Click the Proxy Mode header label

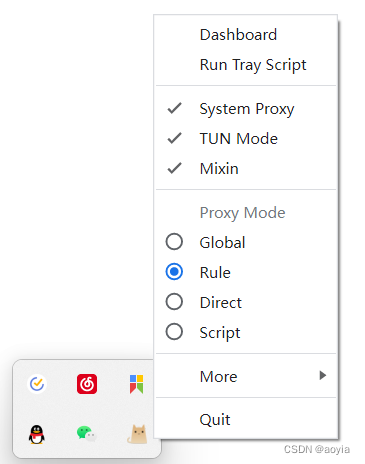point(242,213)
